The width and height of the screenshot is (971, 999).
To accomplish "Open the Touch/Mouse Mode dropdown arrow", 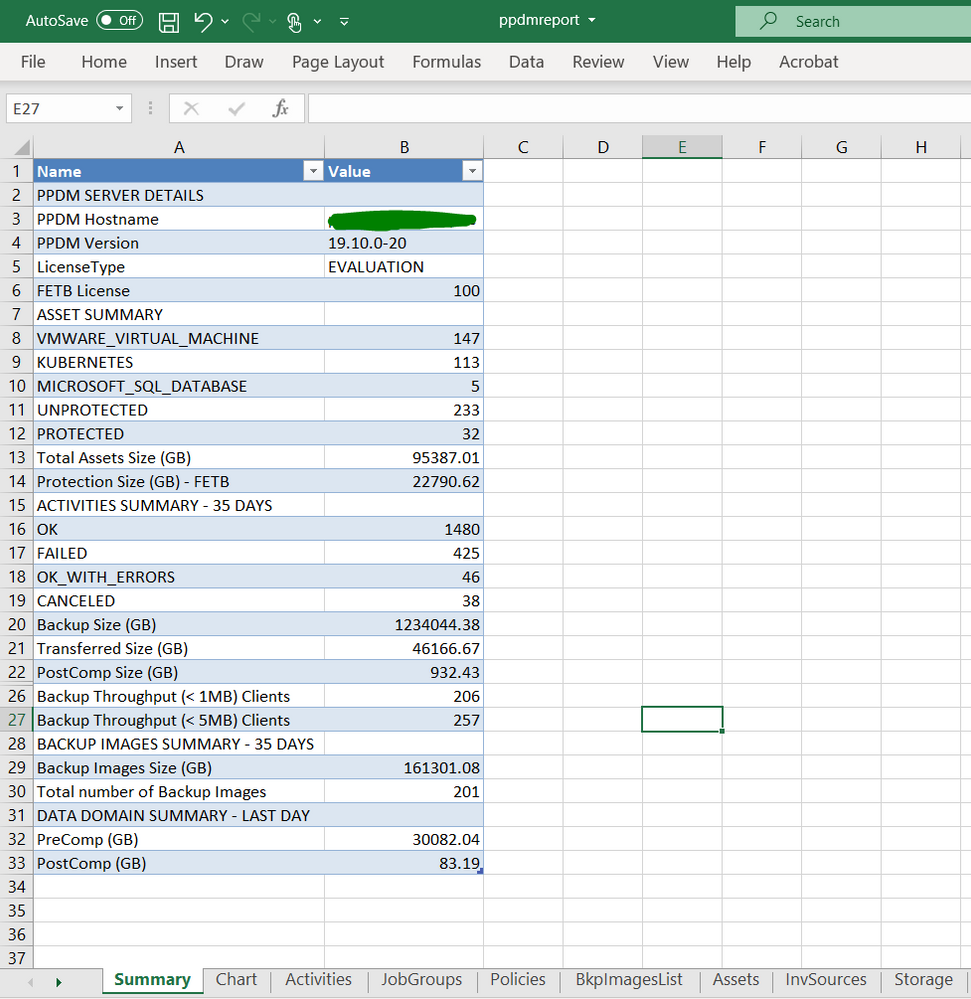I will point(317,22).
